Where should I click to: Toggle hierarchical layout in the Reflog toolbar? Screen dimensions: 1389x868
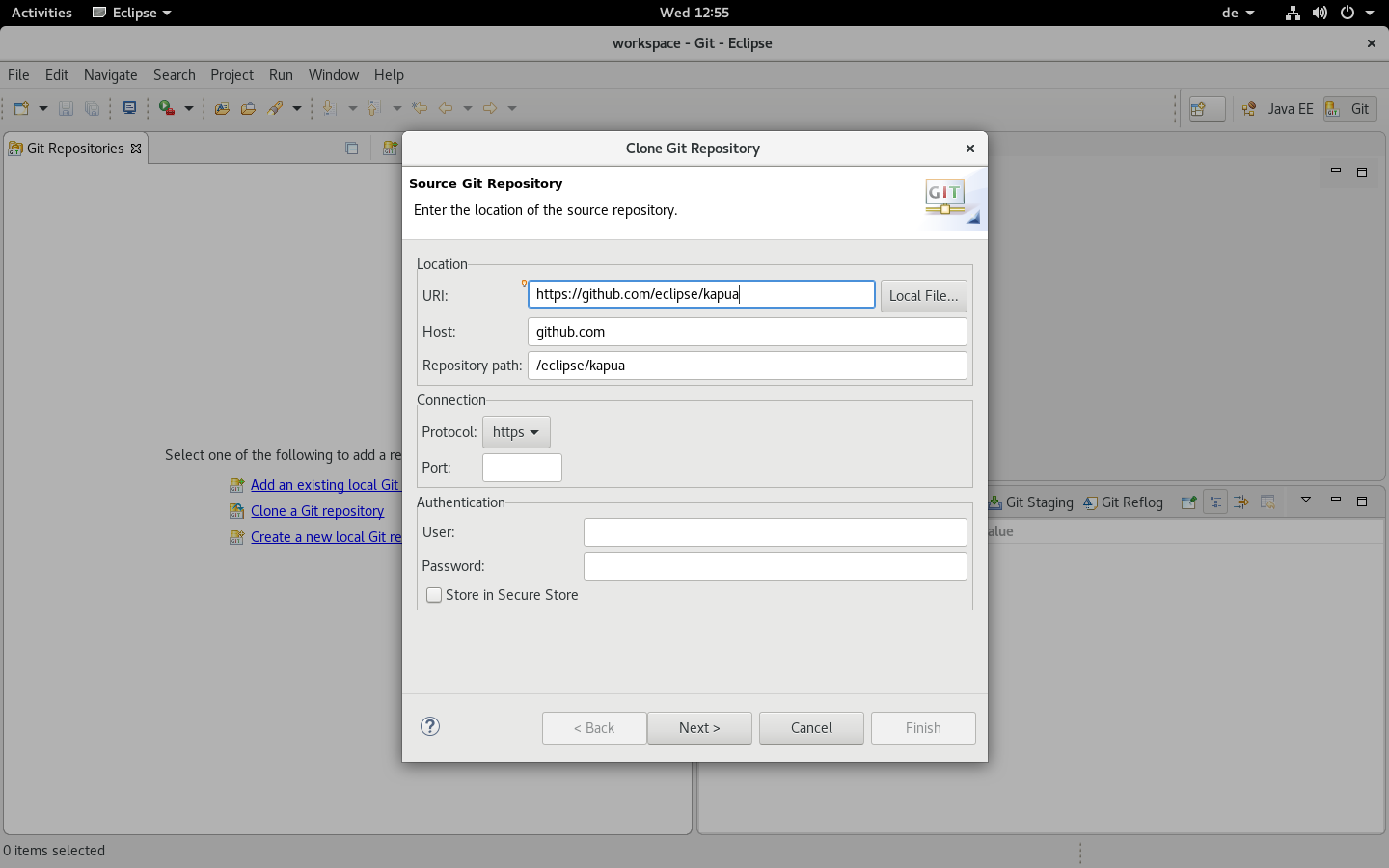(1214, 502)
